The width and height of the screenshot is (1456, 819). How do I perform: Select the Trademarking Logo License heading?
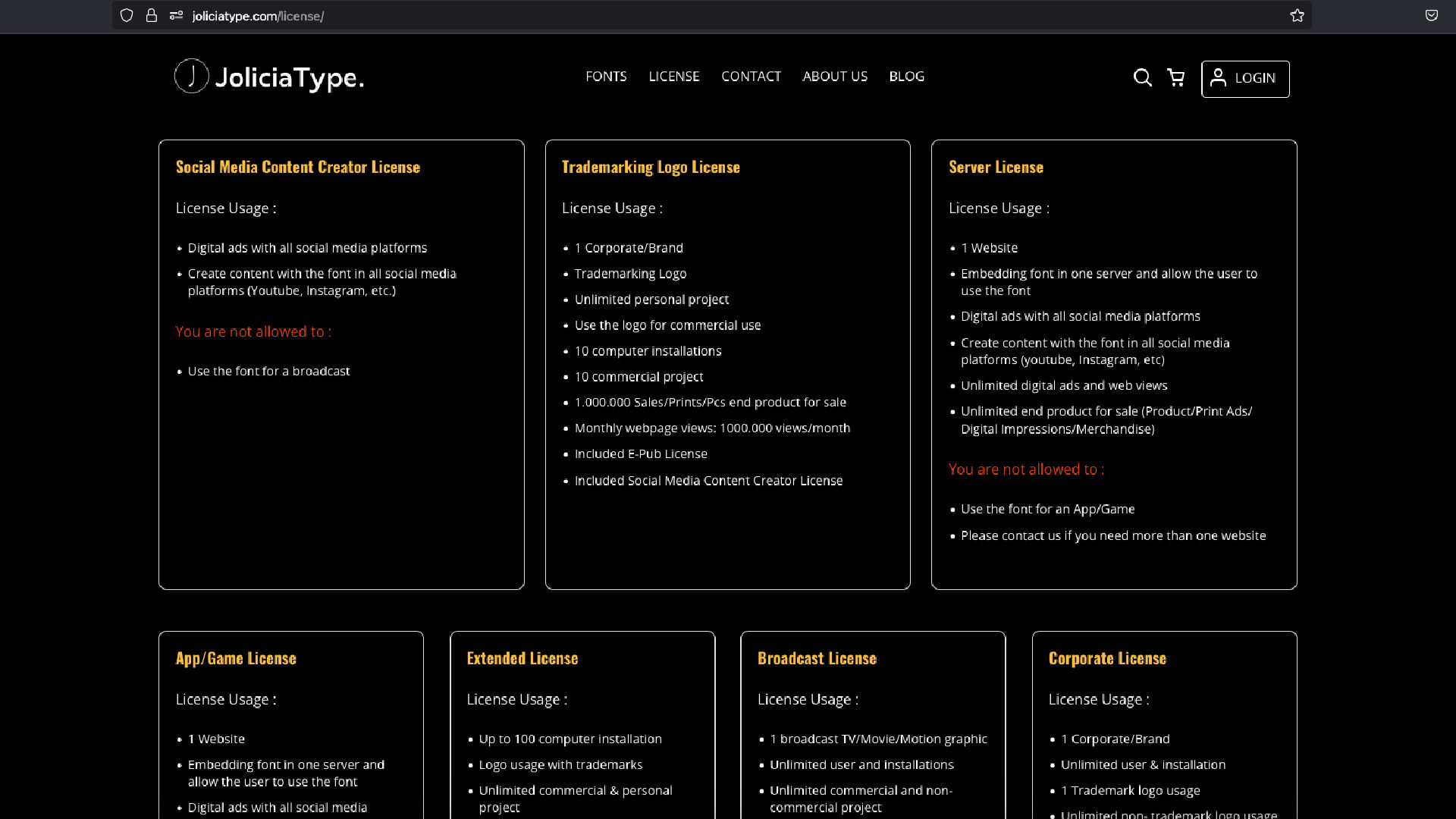coord(651,167)
